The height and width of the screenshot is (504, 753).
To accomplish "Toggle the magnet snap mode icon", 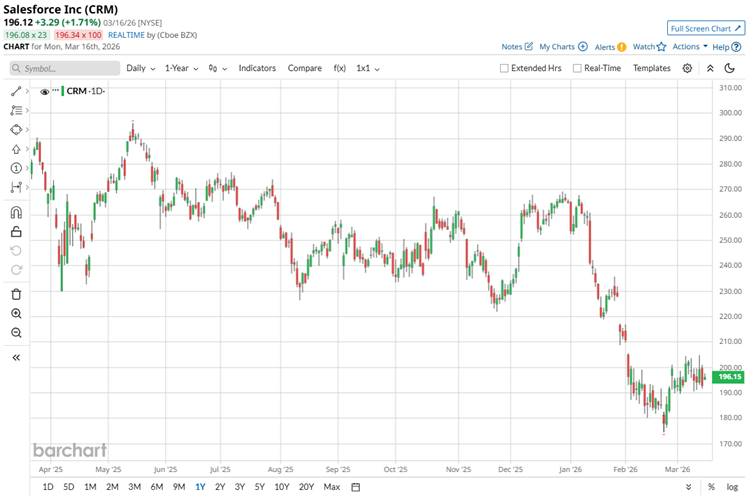I will [16, 212].
